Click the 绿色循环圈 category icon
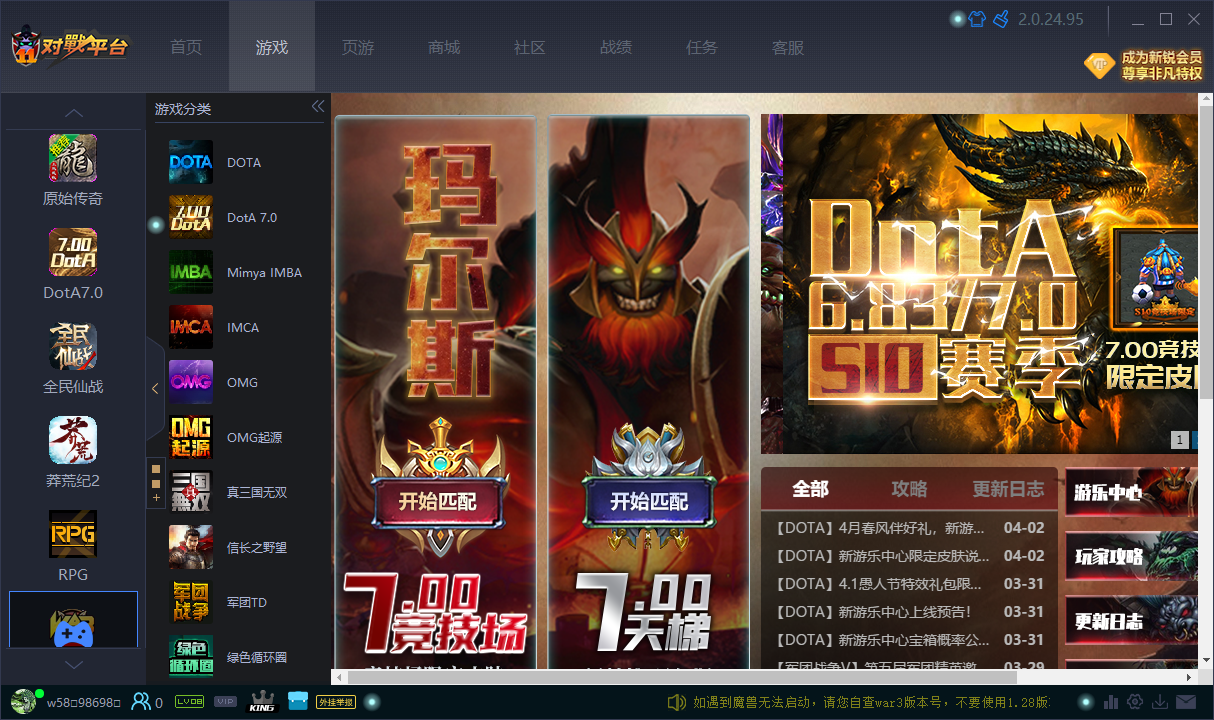The height and width of the screenshot is (720, 1214). tap(191, 655)
